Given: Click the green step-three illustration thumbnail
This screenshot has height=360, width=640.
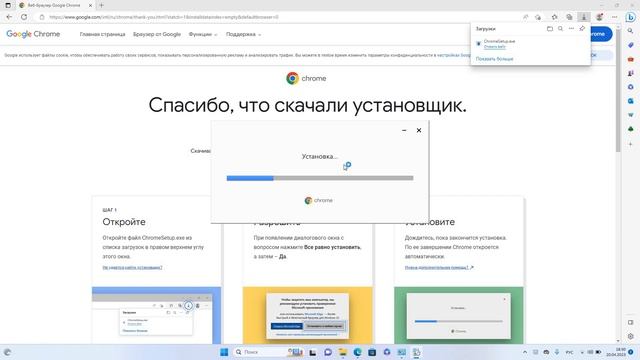Looking at the screenshot, I should tap(459, 315).
